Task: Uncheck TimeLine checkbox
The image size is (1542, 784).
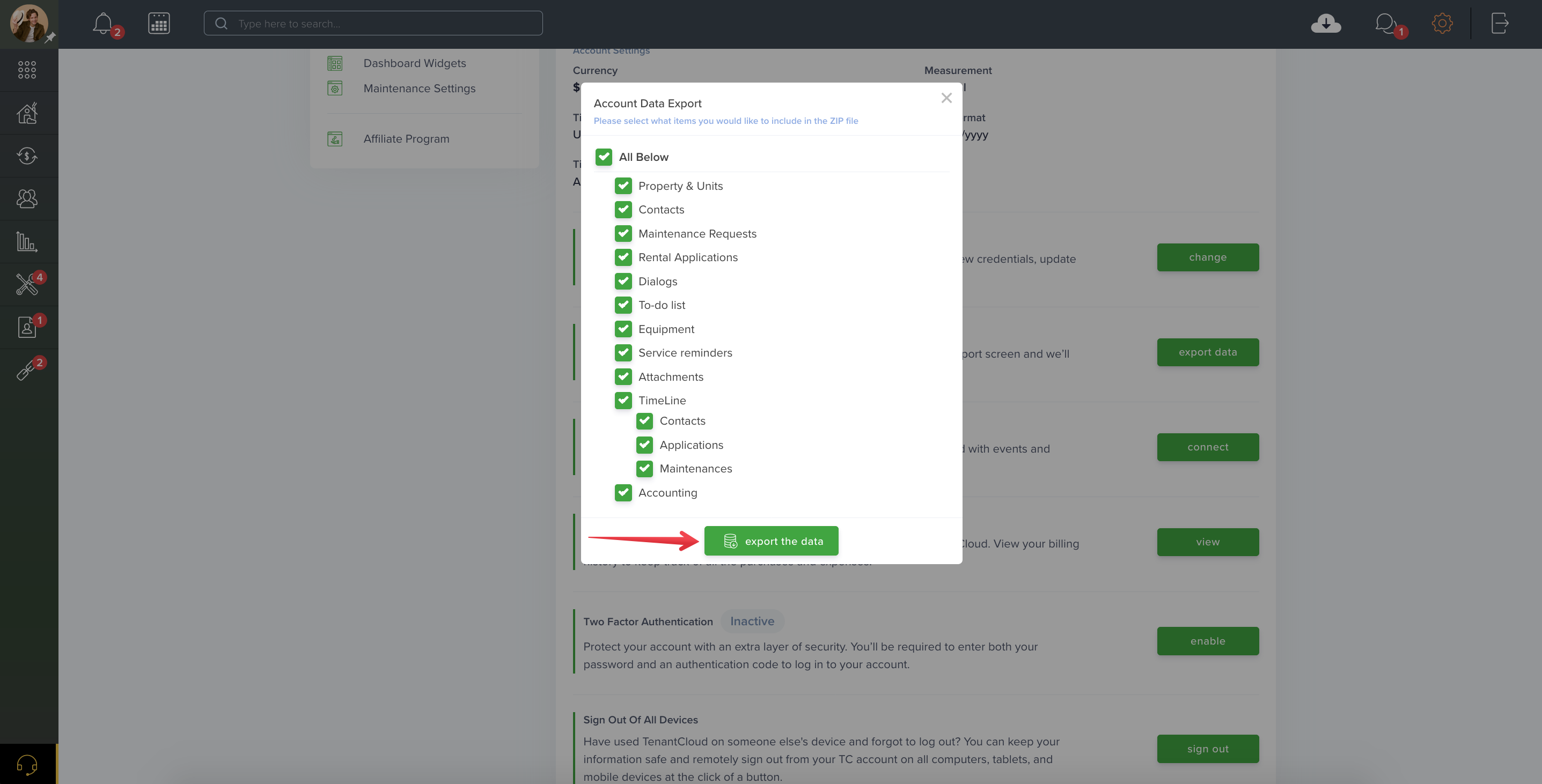Action: click(x=623, y=401)
